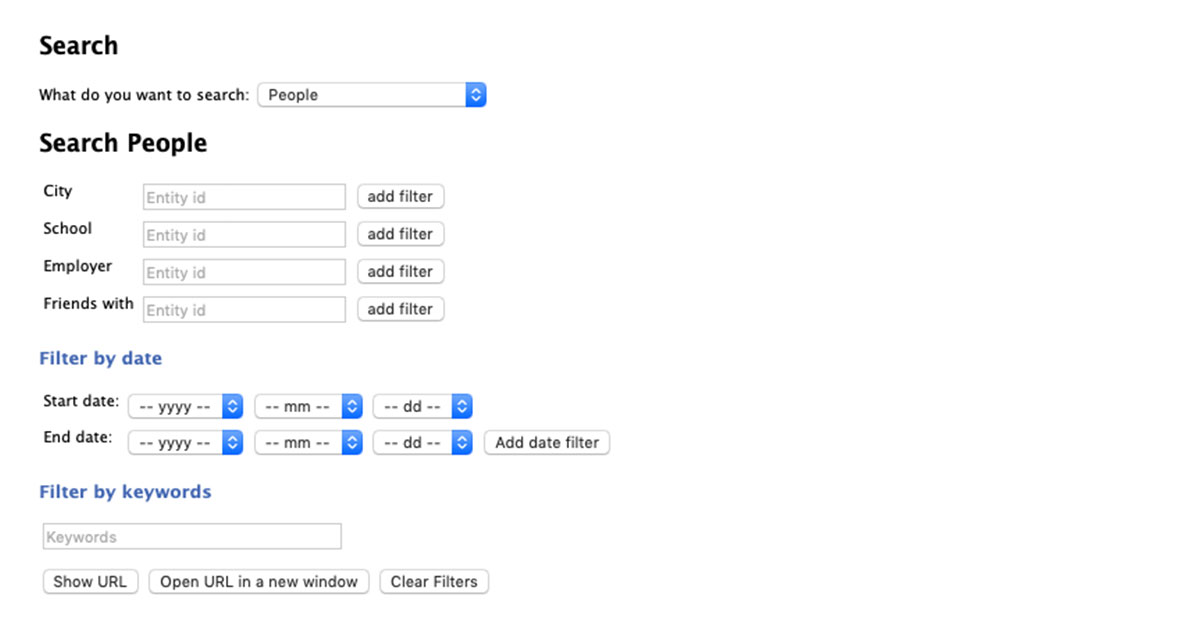Add the School filter

tap(400, 234)
